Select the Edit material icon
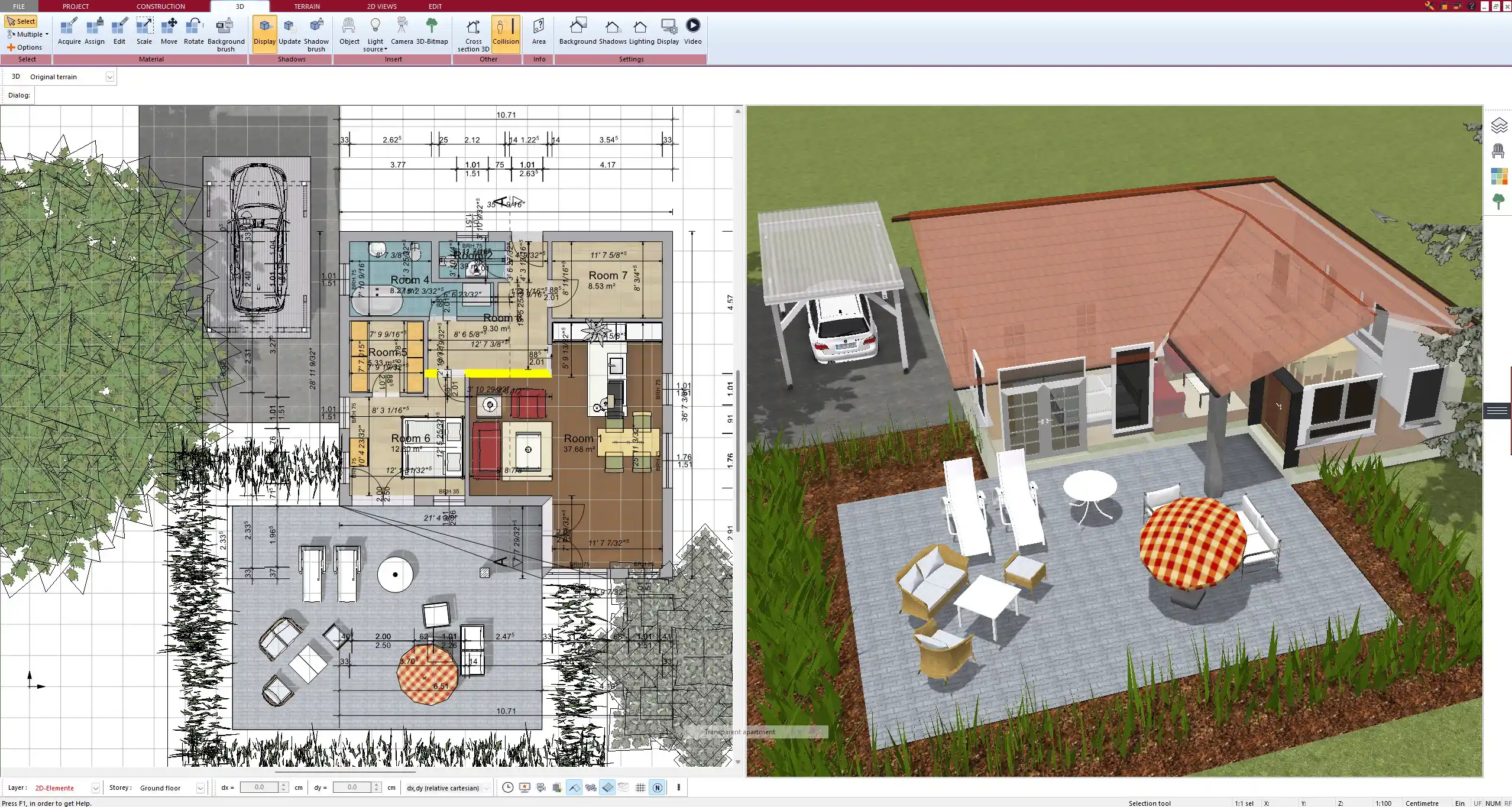 pos(119,31)
